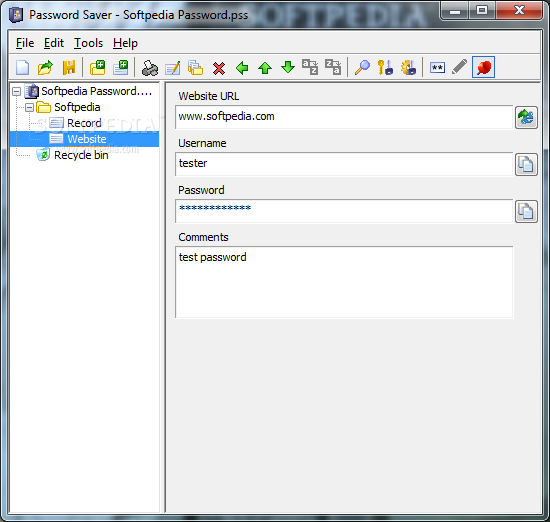Select the Softpedia folder in tree
Screen dimensions: 550x522
(77, 107)
